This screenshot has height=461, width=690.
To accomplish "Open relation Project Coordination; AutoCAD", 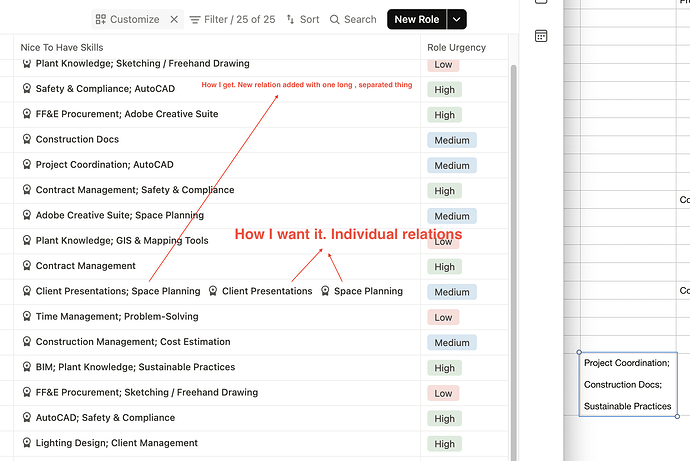I will [x=104, y=165].
